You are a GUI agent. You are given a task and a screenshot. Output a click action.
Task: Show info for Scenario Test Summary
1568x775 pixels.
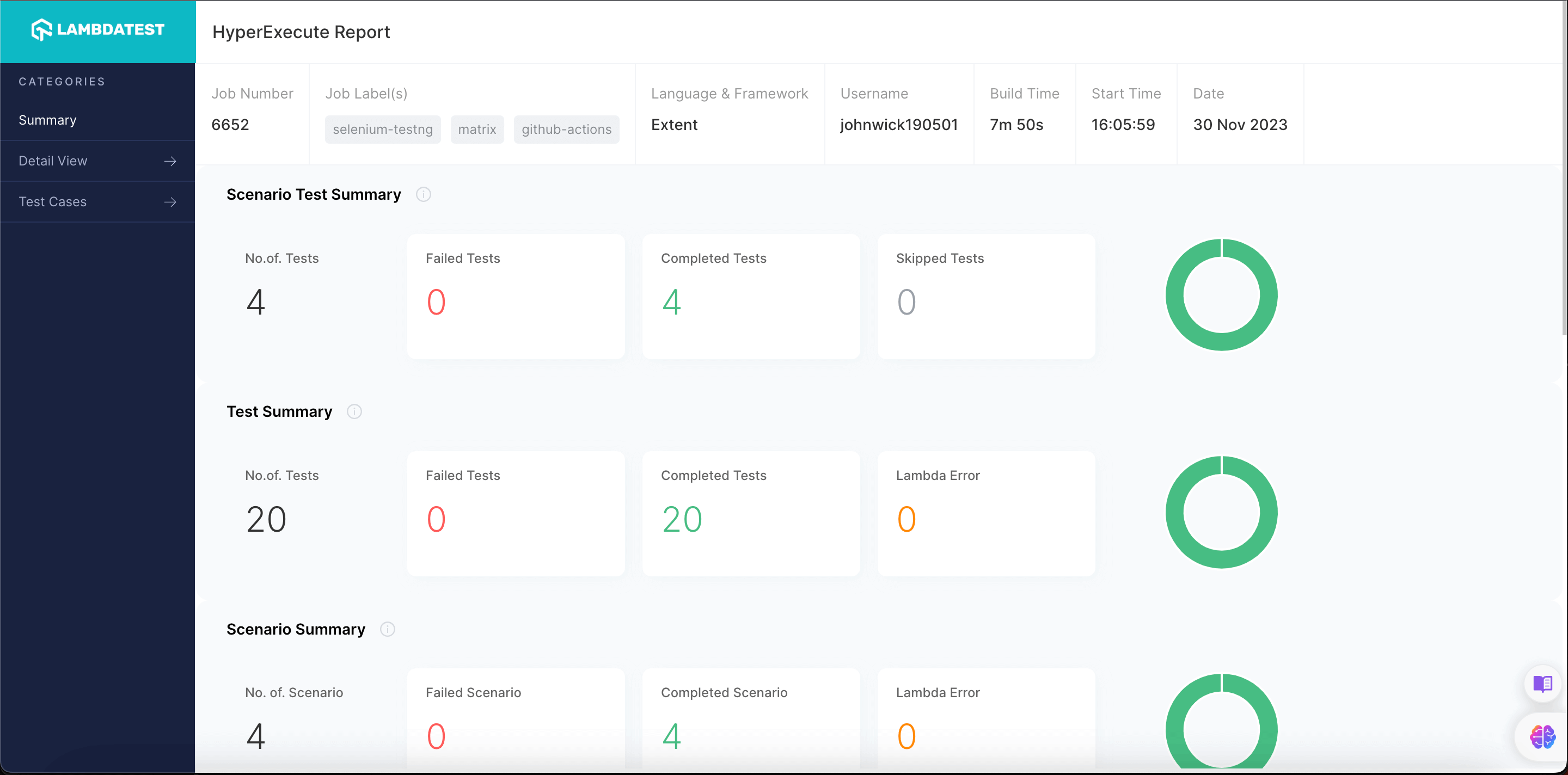click(x=423, y=195)
